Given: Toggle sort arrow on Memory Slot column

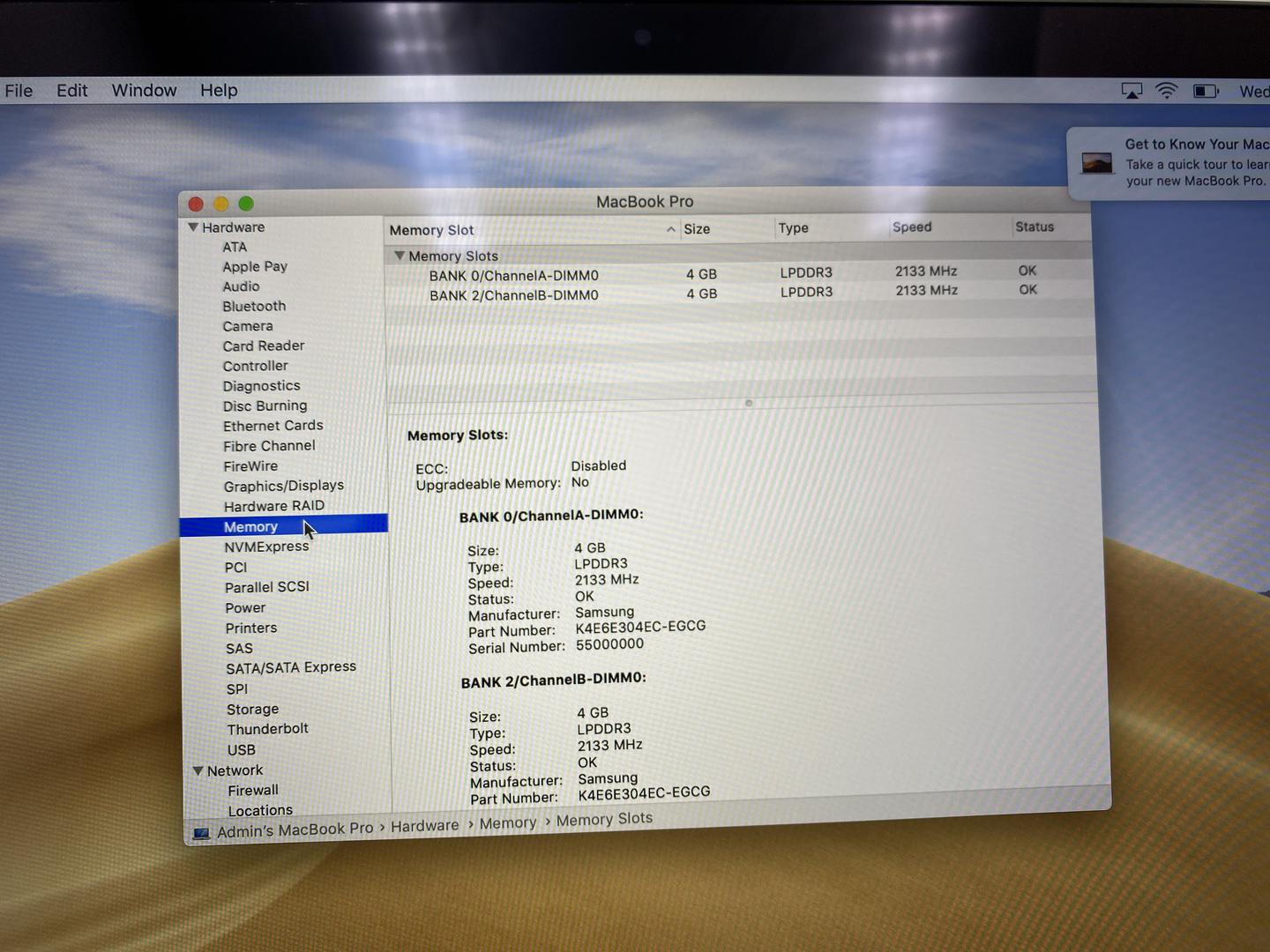Looking at the screenshot, I should click(671, 229).
